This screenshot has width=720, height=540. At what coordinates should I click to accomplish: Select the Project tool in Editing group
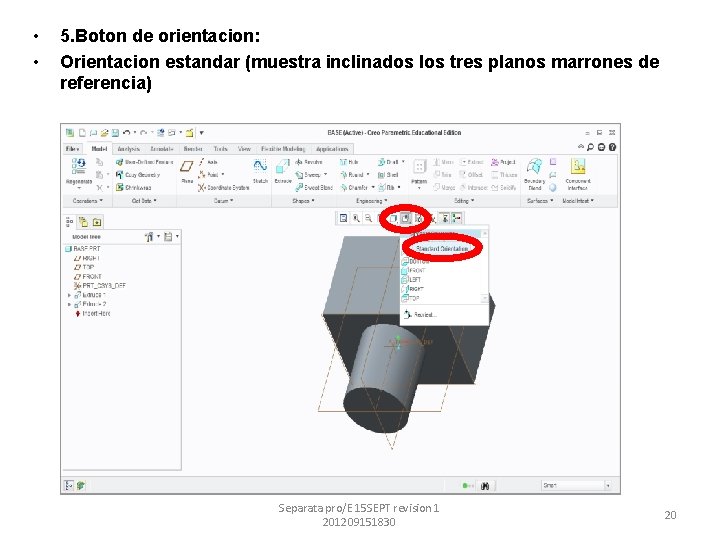point(504,162)
